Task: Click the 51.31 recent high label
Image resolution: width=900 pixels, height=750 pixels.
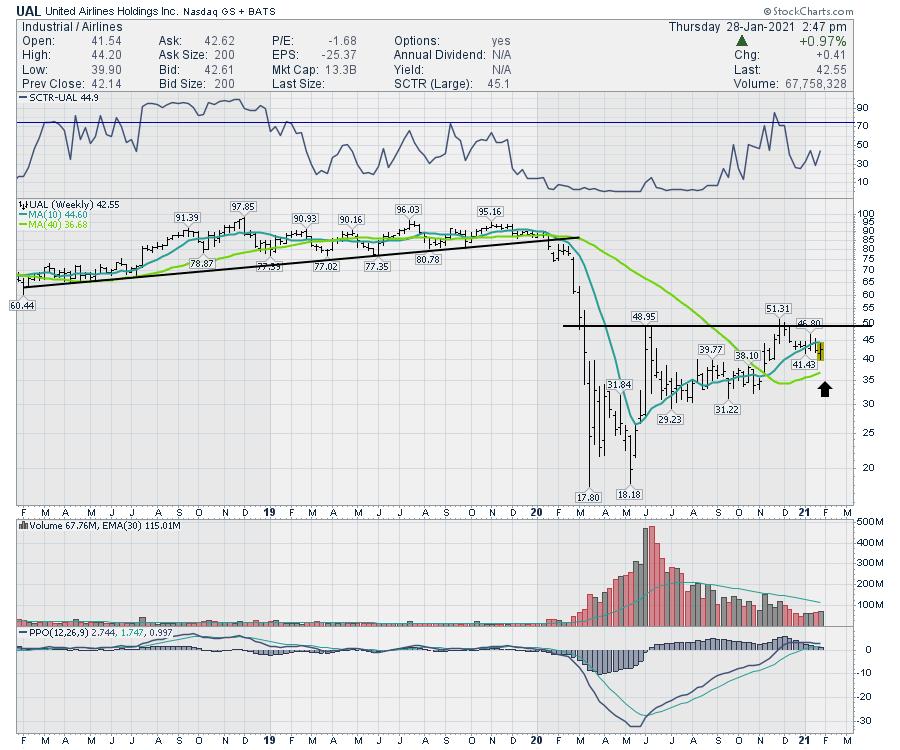Action: tap(778, 308)
